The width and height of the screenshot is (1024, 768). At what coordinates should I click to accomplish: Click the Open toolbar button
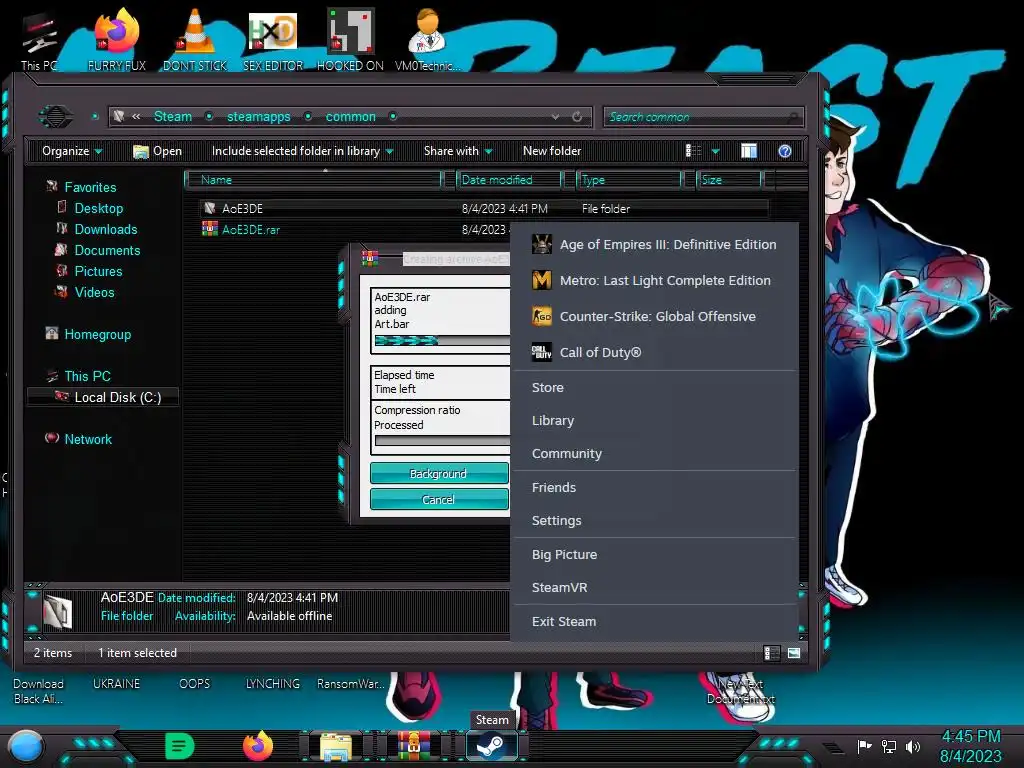(x=157, y=151)
